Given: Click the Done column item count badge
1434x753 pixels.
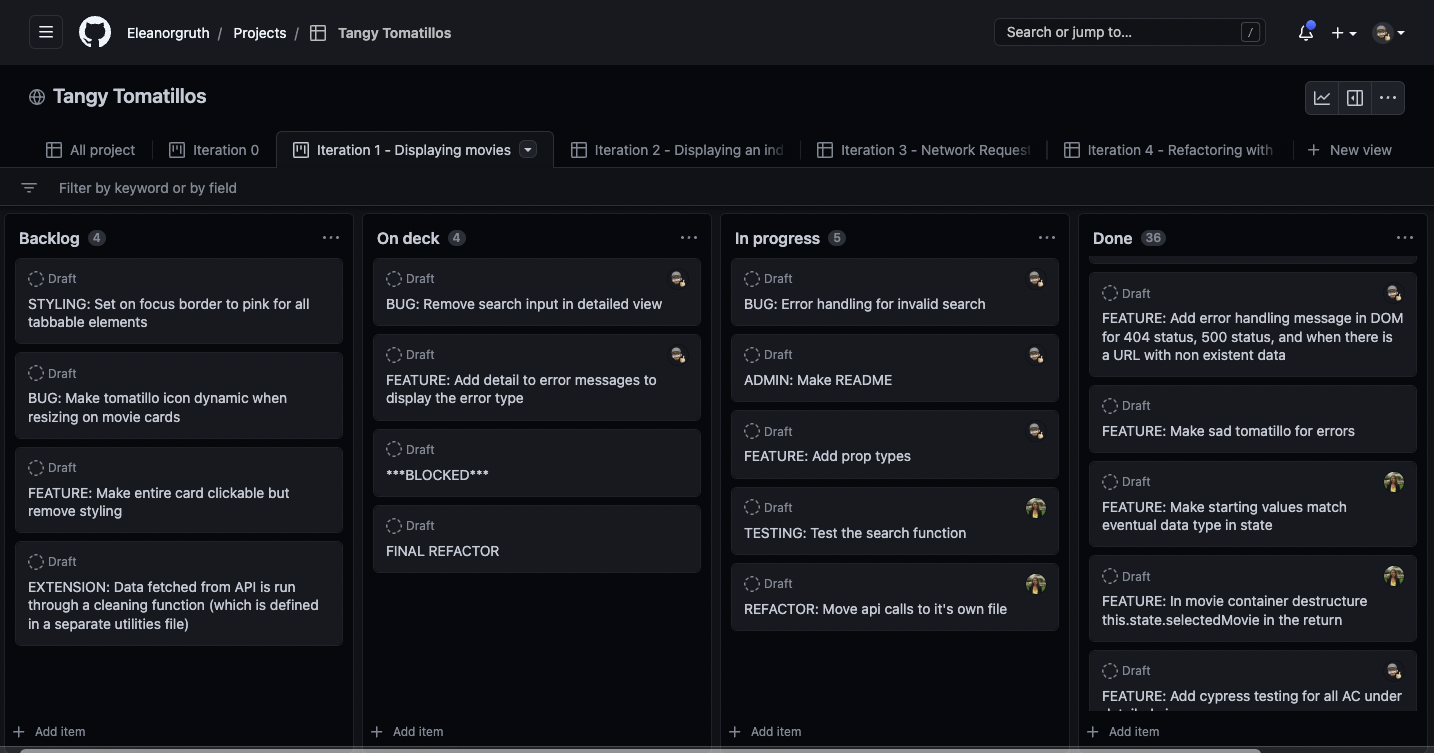Looking at the screenshot, I should point(1153,238).
